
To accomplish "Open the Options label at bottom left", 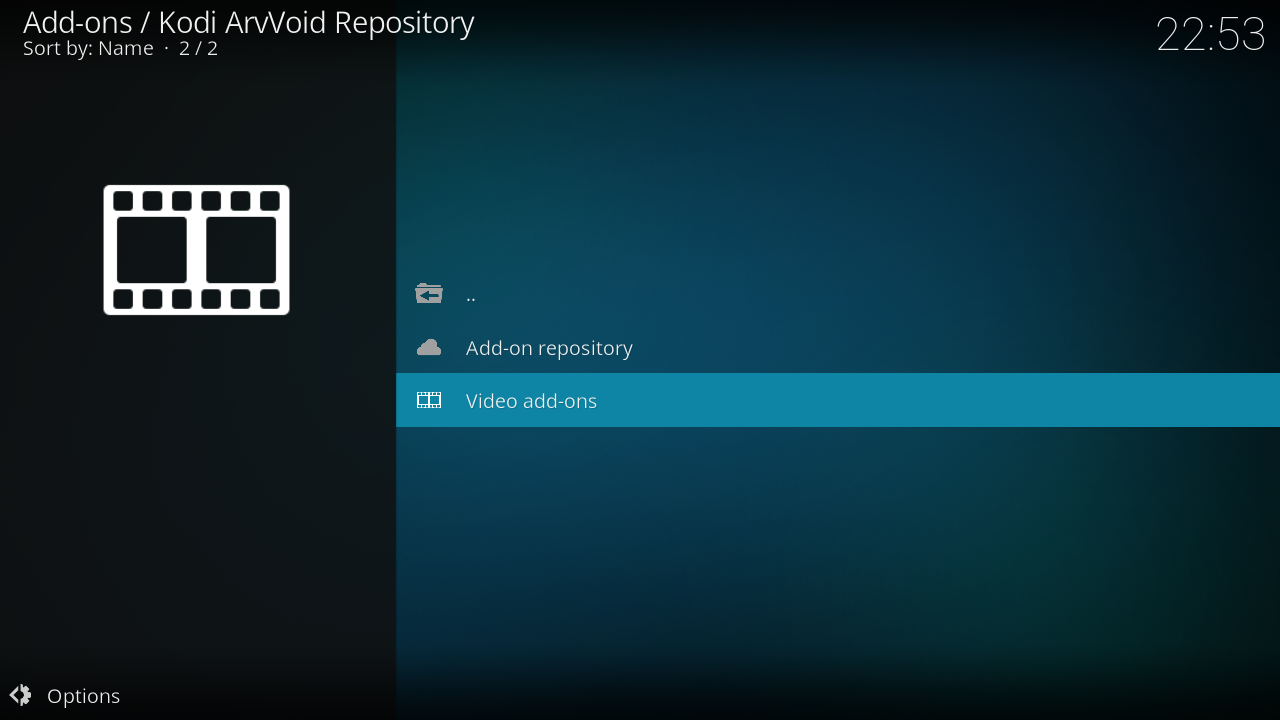I will tap(83, 696).
